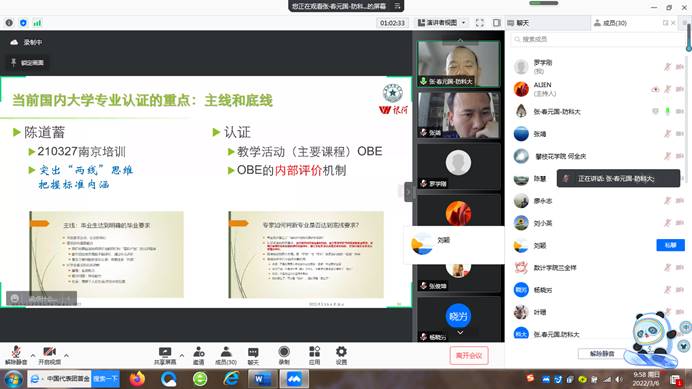Turn on camera with 开启视频 icon
Screen dimensions: 692x389
click(x=49, y=355)
